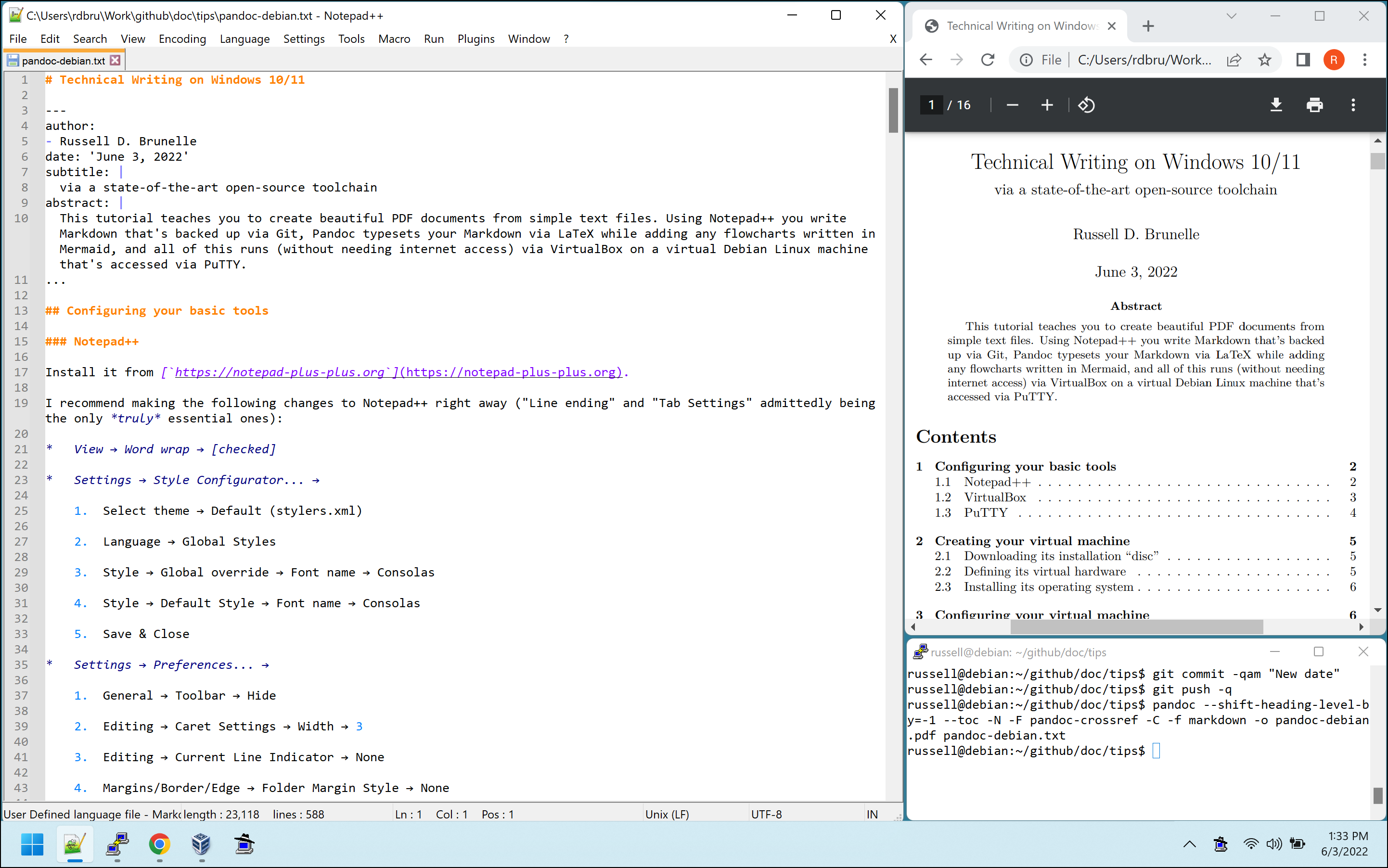This screenshot has width=1388, height=868.
Task: Go forward in Chrome browser
Action: click(956, 60)
